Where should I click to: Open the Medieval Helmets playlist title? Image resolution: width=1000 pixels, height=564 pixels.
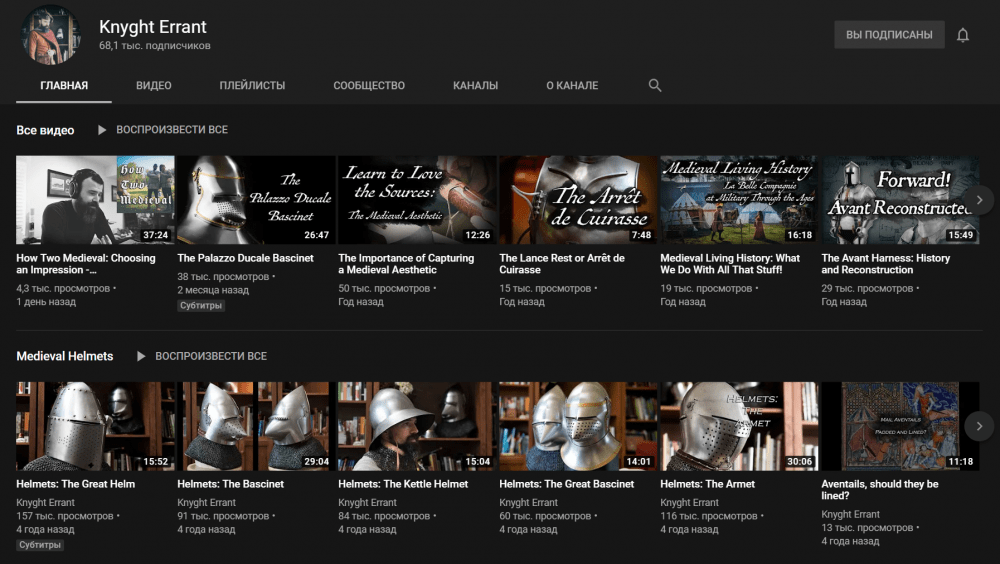(x=65, y=356)
